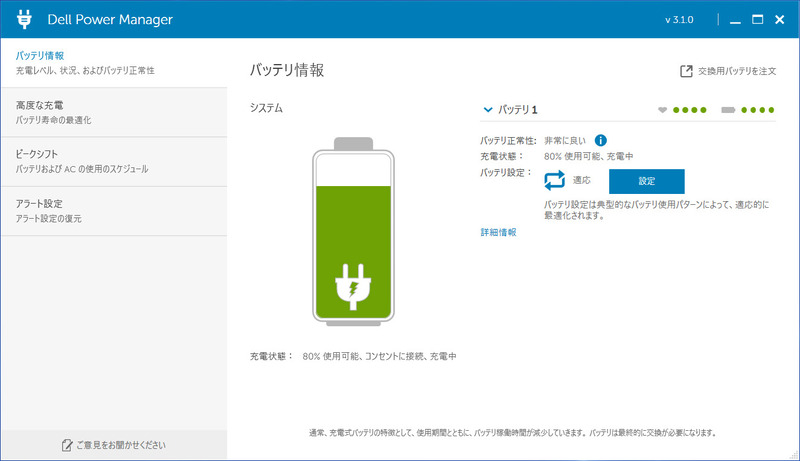Switch to 高度な充電 sidebar tab
Screen dimensions: 800x461
[x=114, y=112]
